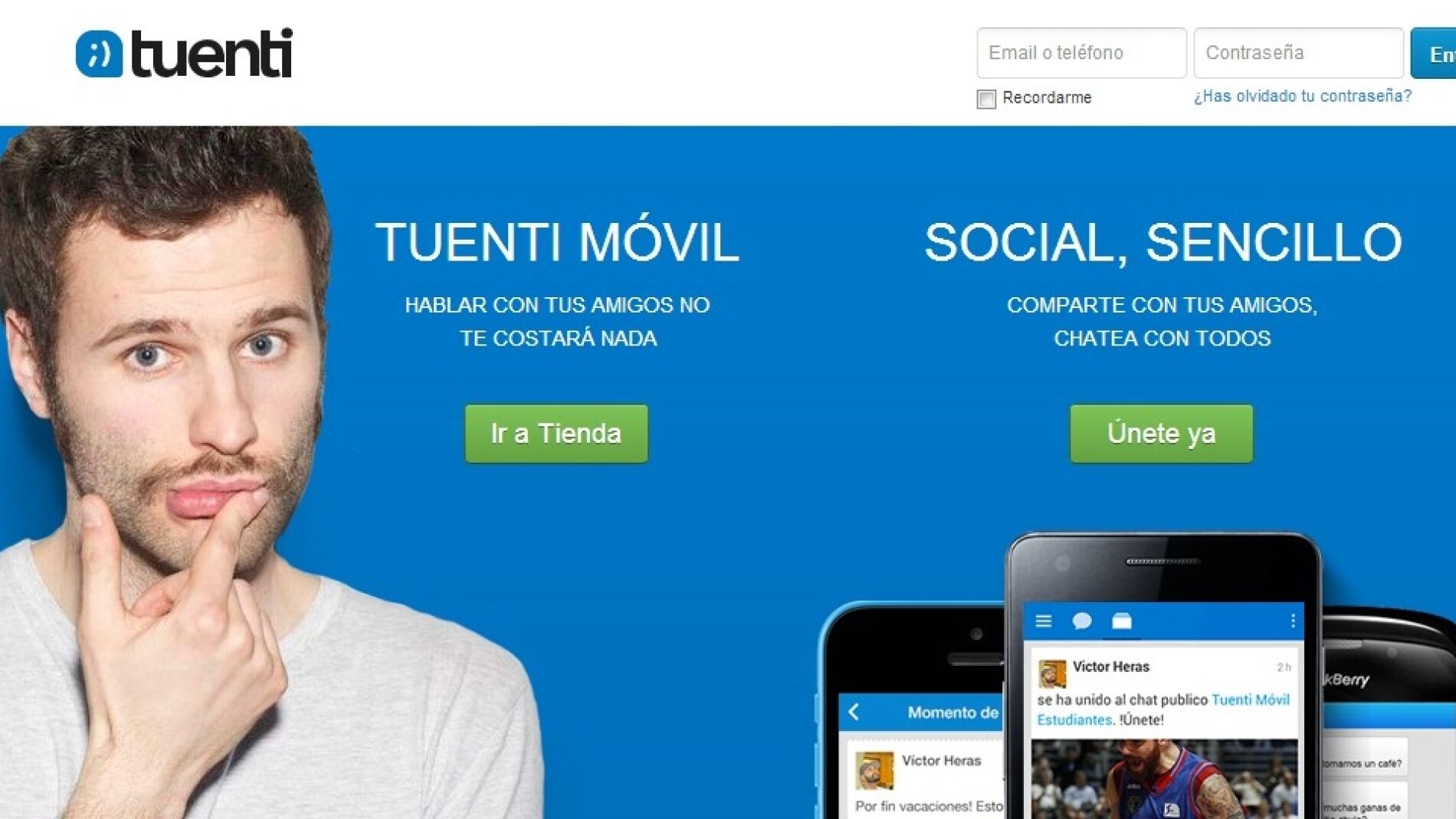Enable the Recordarme checkbox

pyautogui.click(x=986, y=99)
